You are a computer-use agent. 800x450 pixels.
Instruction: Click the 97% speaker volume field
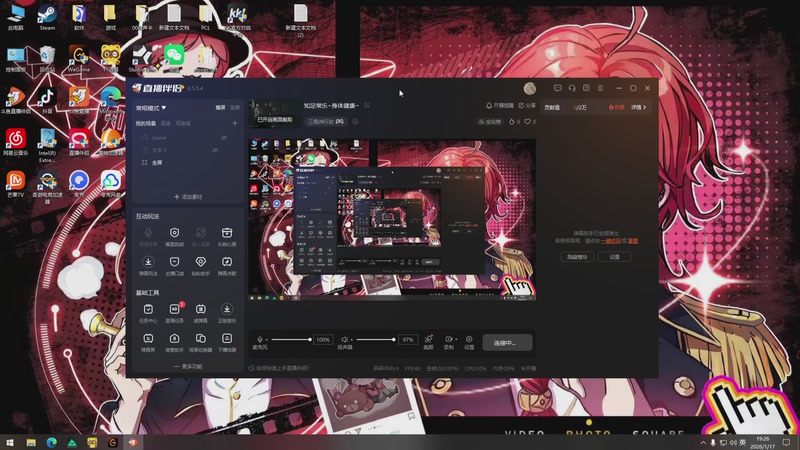coord(408,340)
